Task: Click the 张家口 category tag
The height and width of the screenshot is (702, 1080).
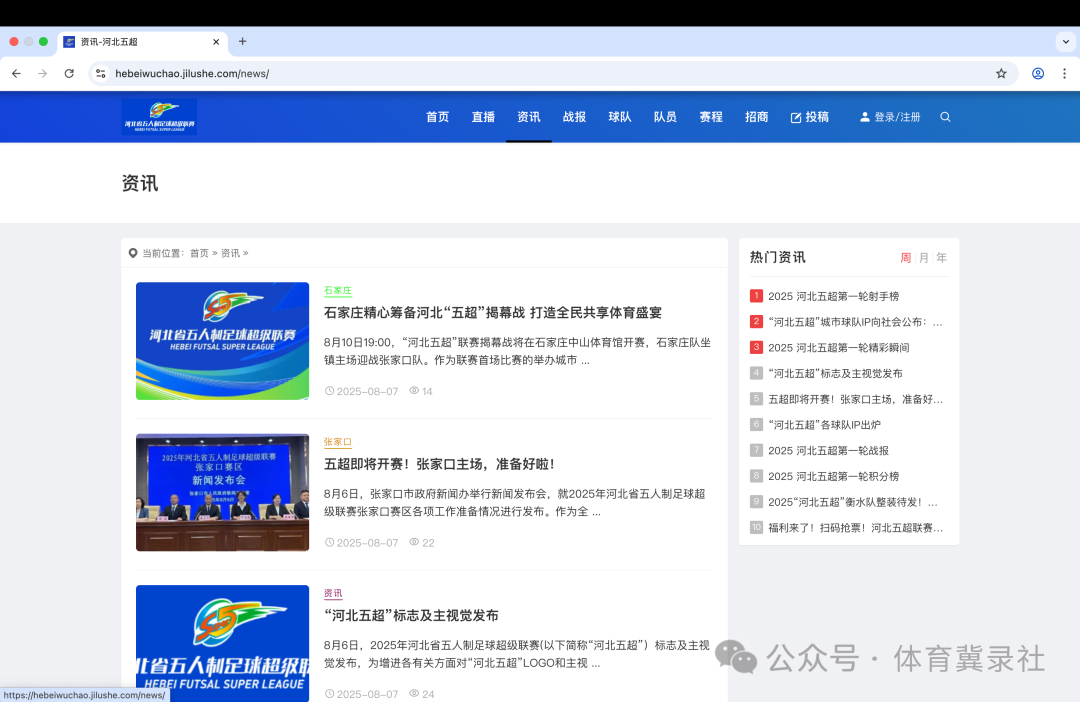Action: point(338,442)
